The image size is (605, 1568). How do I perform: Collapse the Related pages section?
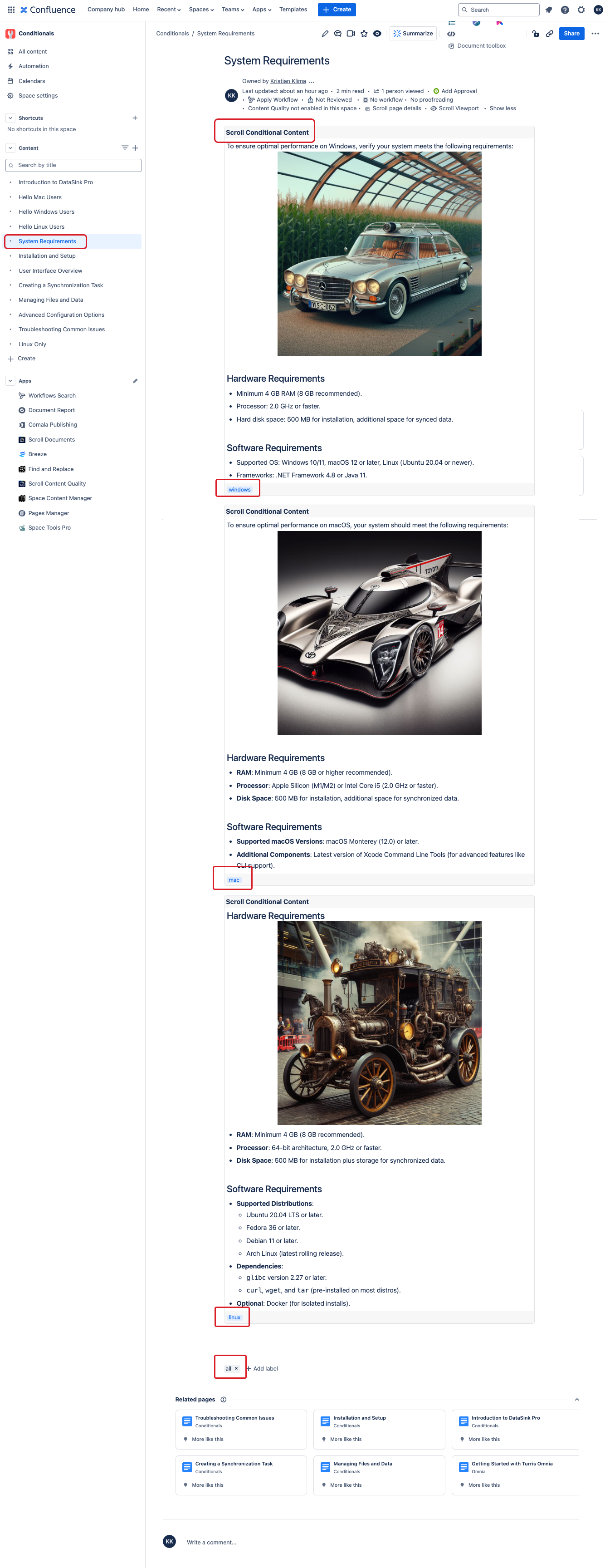[x=576, y=1399]
